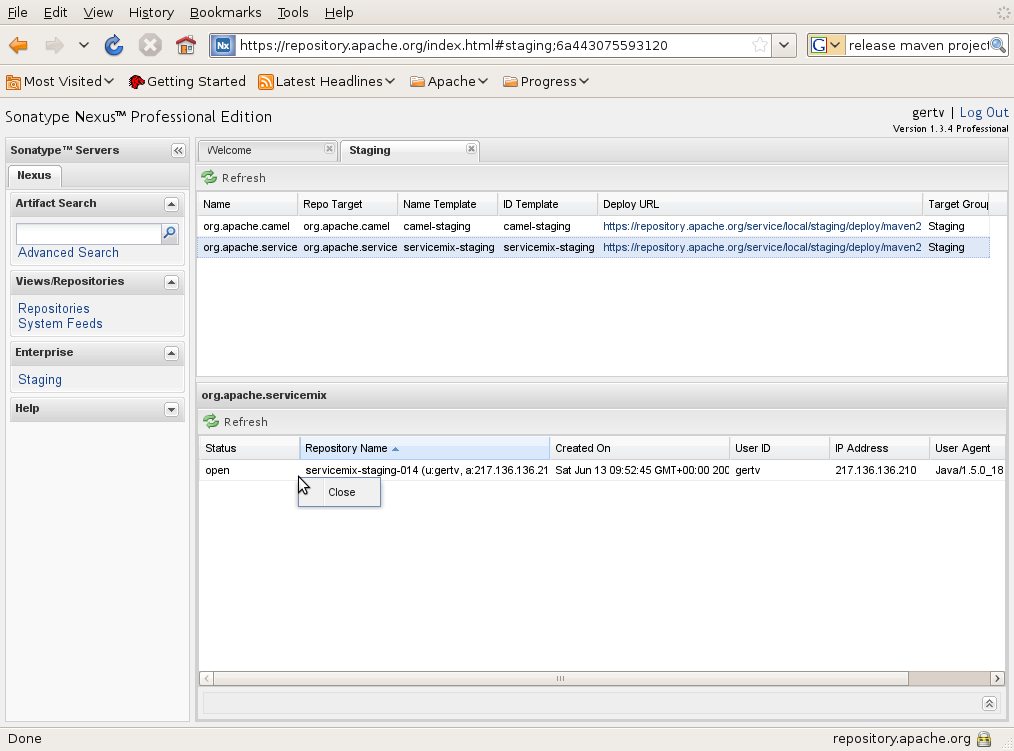Select the servicemix-staging-014 repository row

click(602, 470)
